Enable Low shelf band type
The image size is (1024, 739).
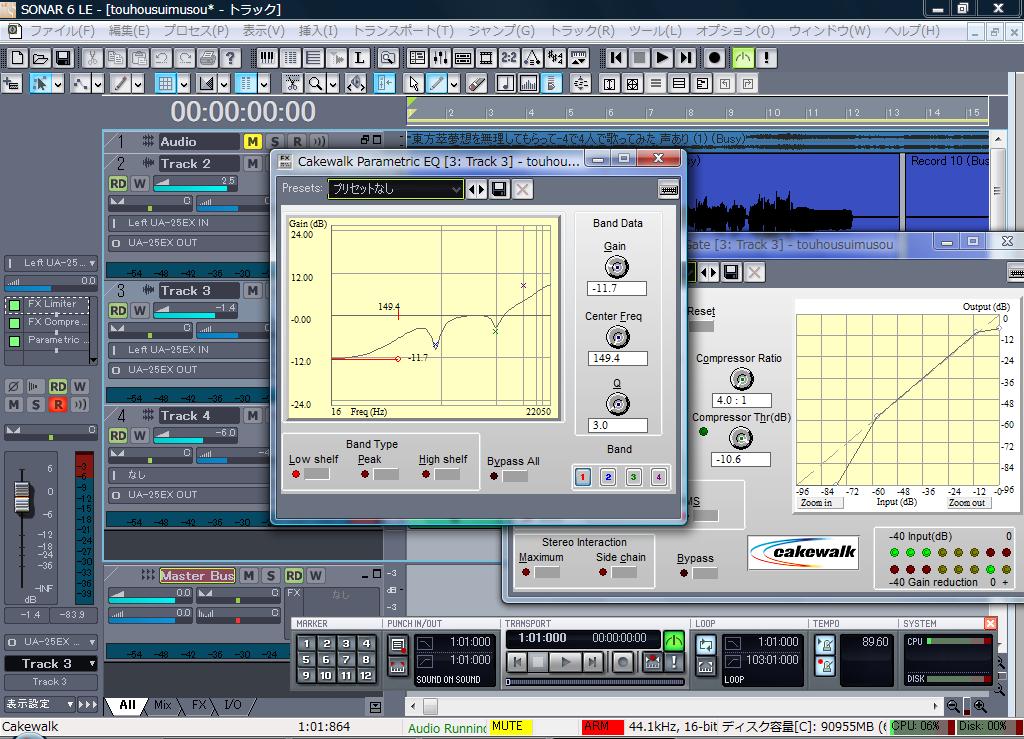pos(316,474)
